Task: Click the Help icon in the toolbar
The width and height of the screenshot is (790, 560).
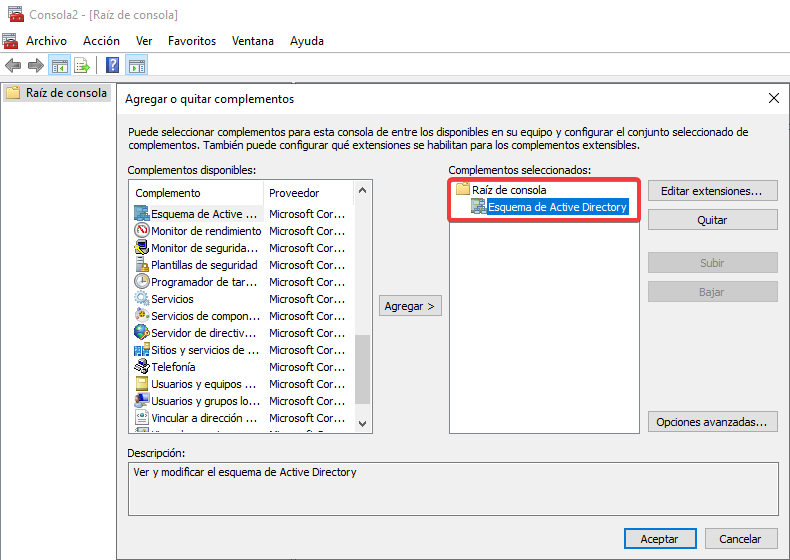Action: tap(113, 66)
